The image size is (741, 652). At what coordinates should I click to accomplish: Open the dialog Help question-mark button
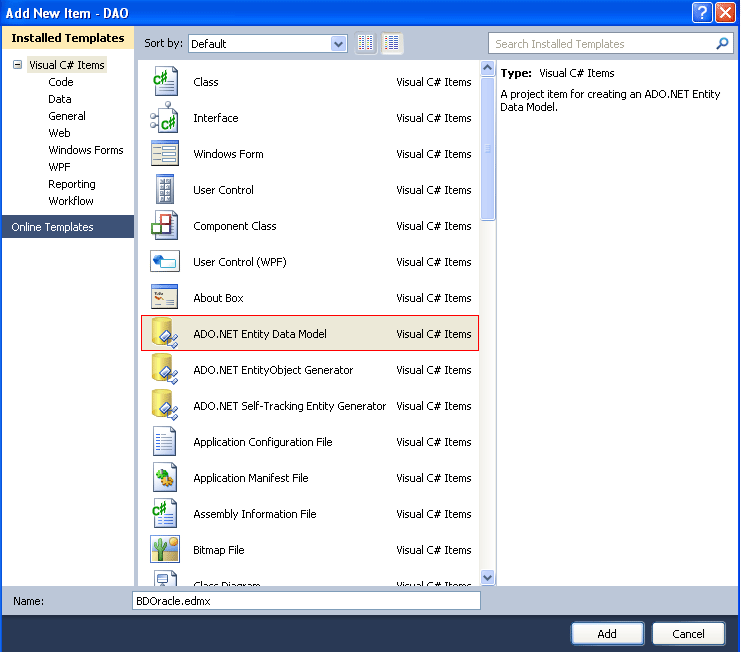point(702,12)
